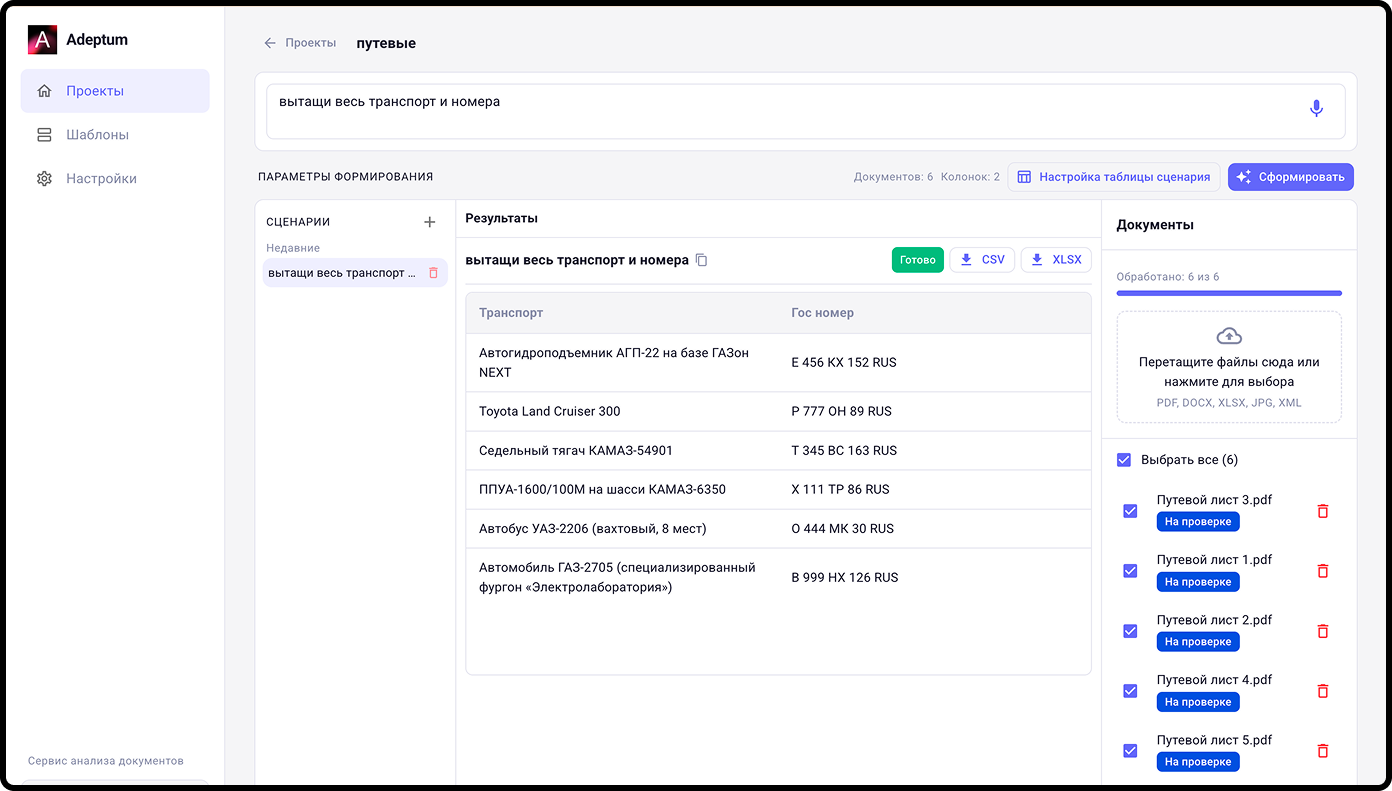Click the Готово status badge

[x=918, y=260]
